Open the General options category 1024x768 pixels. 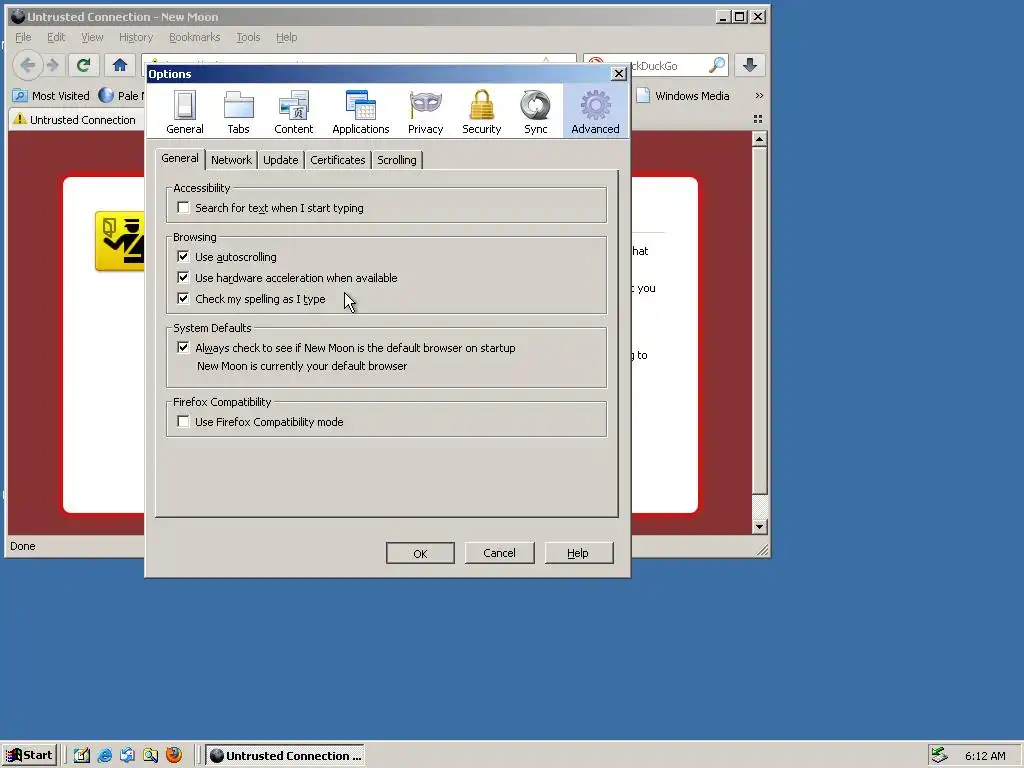coord(185,112)
